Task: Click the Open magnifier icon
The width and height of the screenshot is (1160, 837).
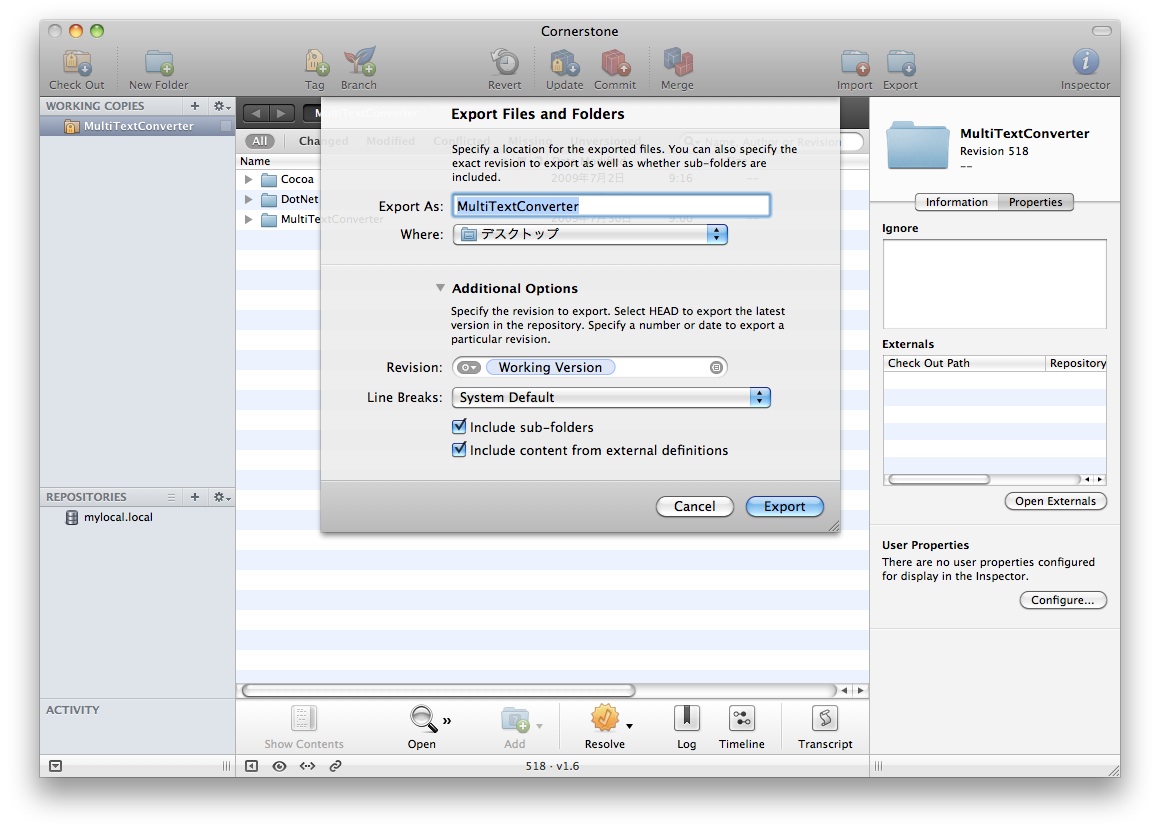Action: [422, 718]
